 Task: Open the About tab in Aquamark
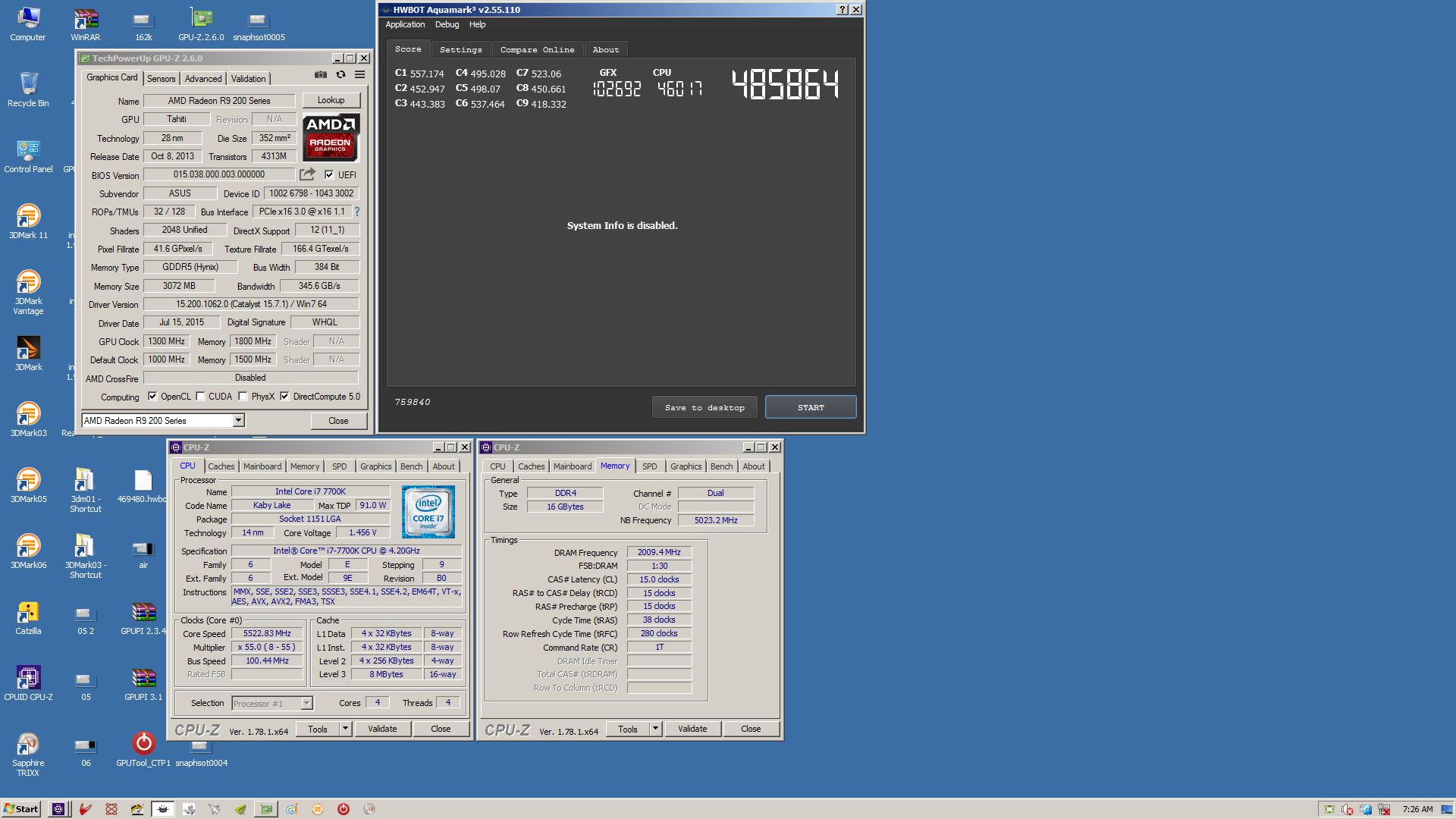[605, 49]
